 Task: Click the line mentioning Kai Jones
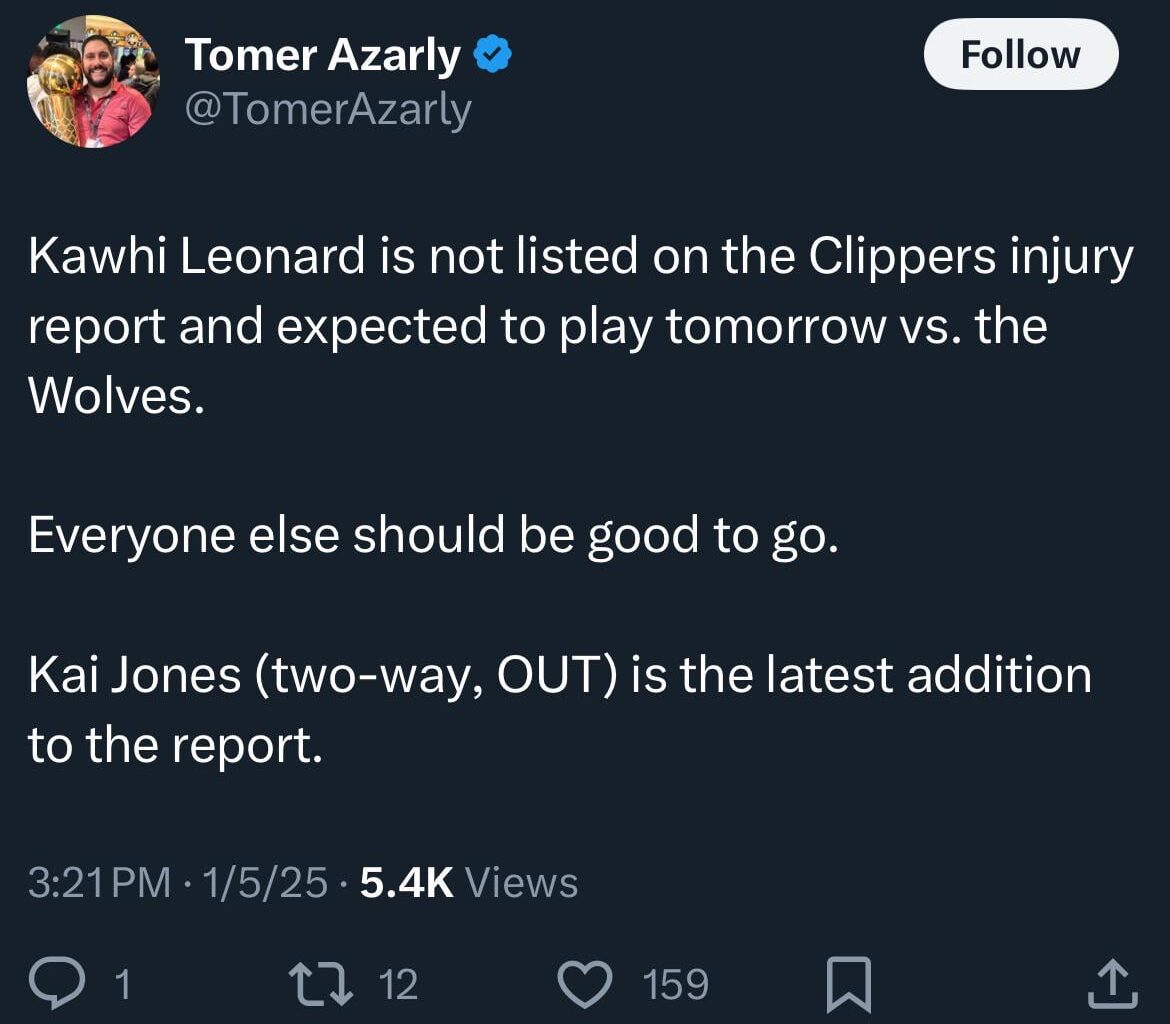[558, 675]
